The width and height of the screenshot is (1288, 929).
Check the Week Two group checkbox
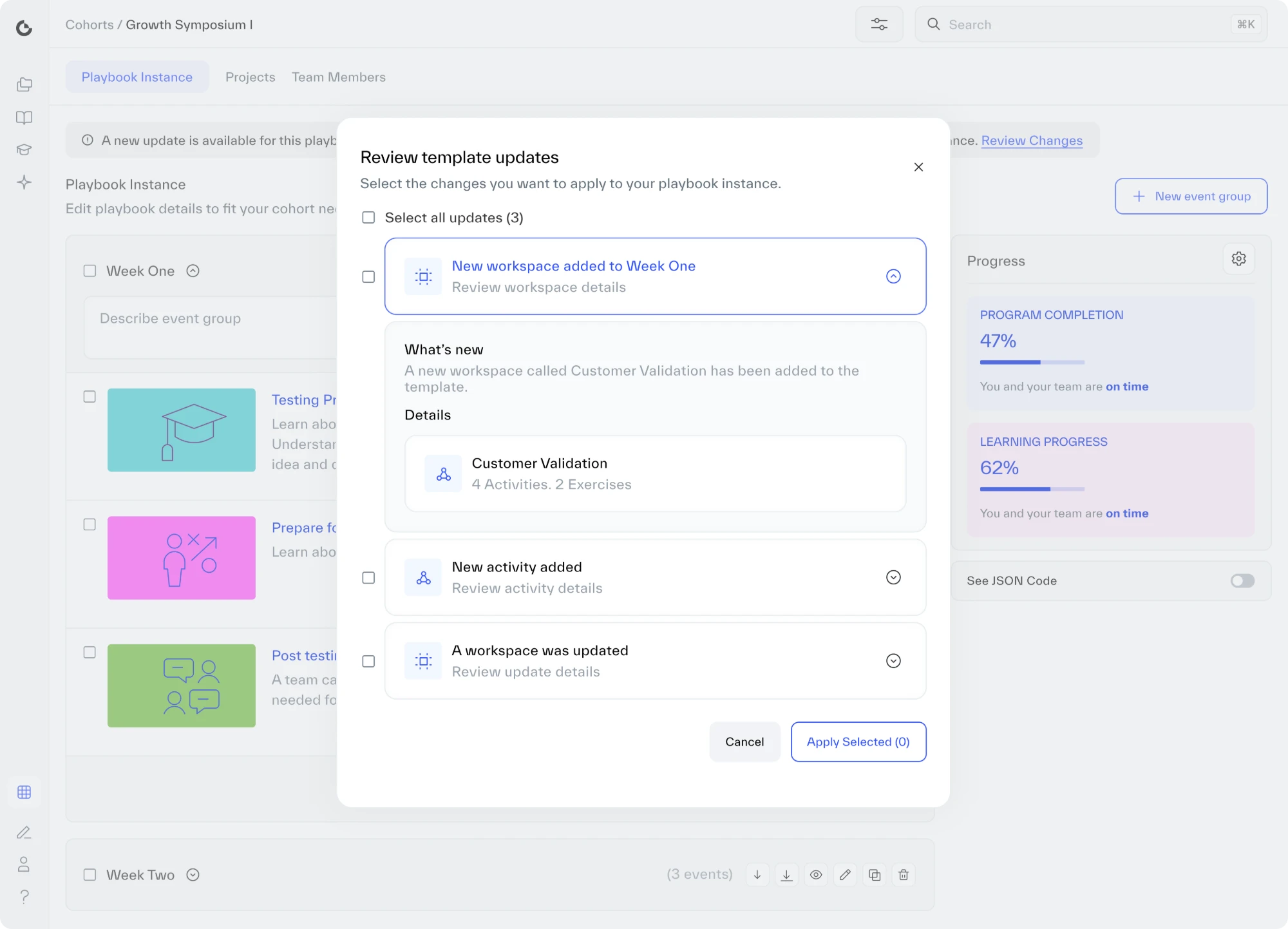tap(90, 875)
